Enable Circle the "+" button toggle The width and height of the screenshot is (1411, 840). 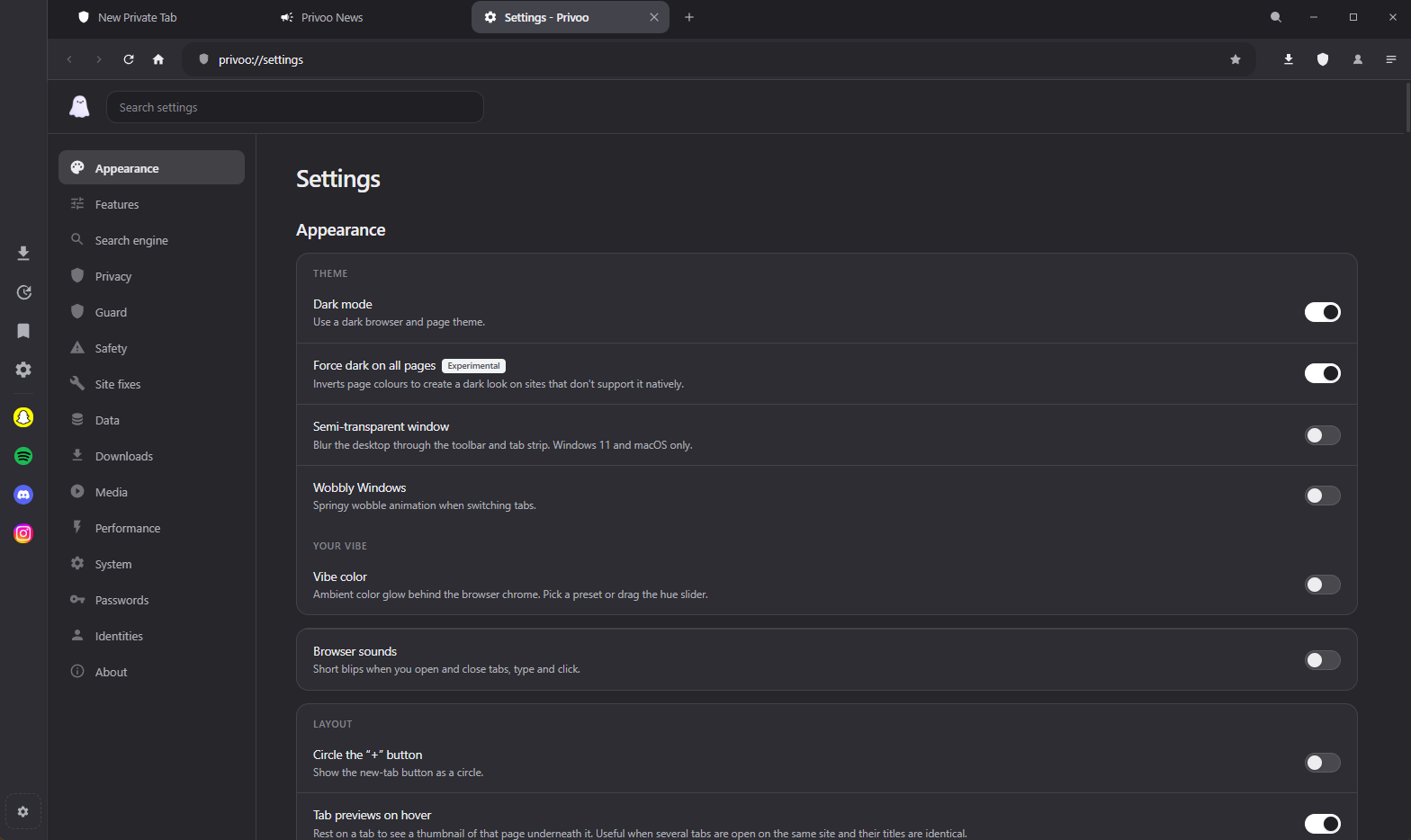click(x=1323, y=763)
